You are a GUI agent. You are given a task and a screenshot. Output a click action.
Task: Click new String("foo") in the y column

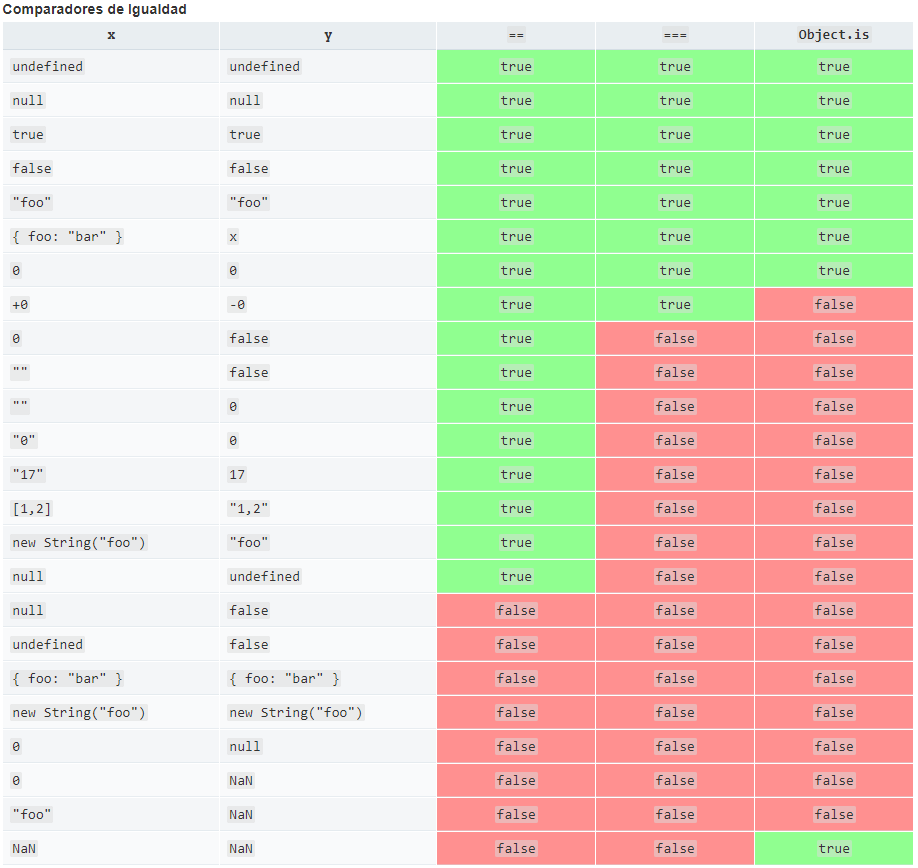(x=296, y=713)
